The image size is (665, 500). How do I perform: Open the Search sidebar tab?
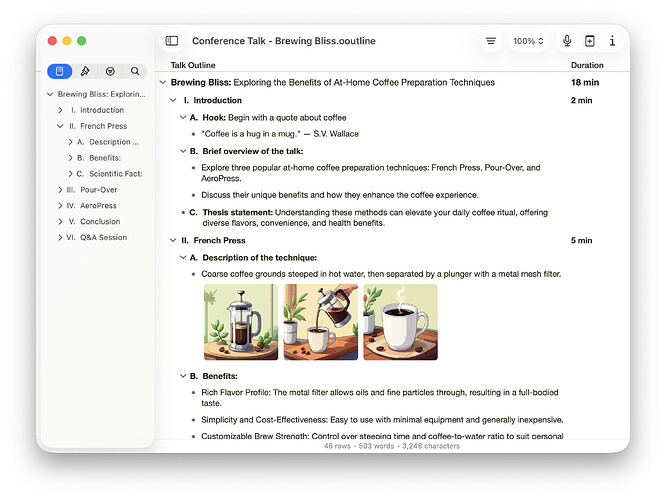coord(135,71)
